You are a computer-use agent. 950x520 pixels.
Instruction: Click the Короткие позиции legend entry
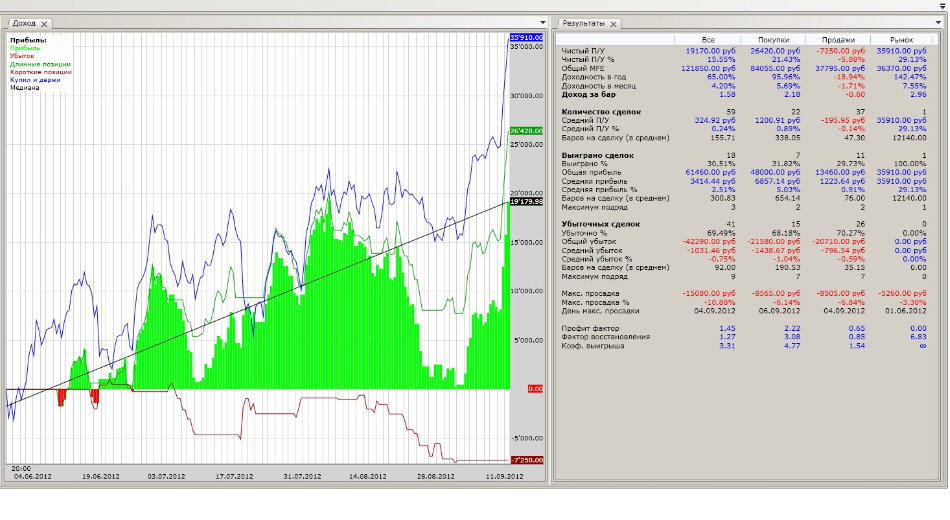click(x=40, y=72)
